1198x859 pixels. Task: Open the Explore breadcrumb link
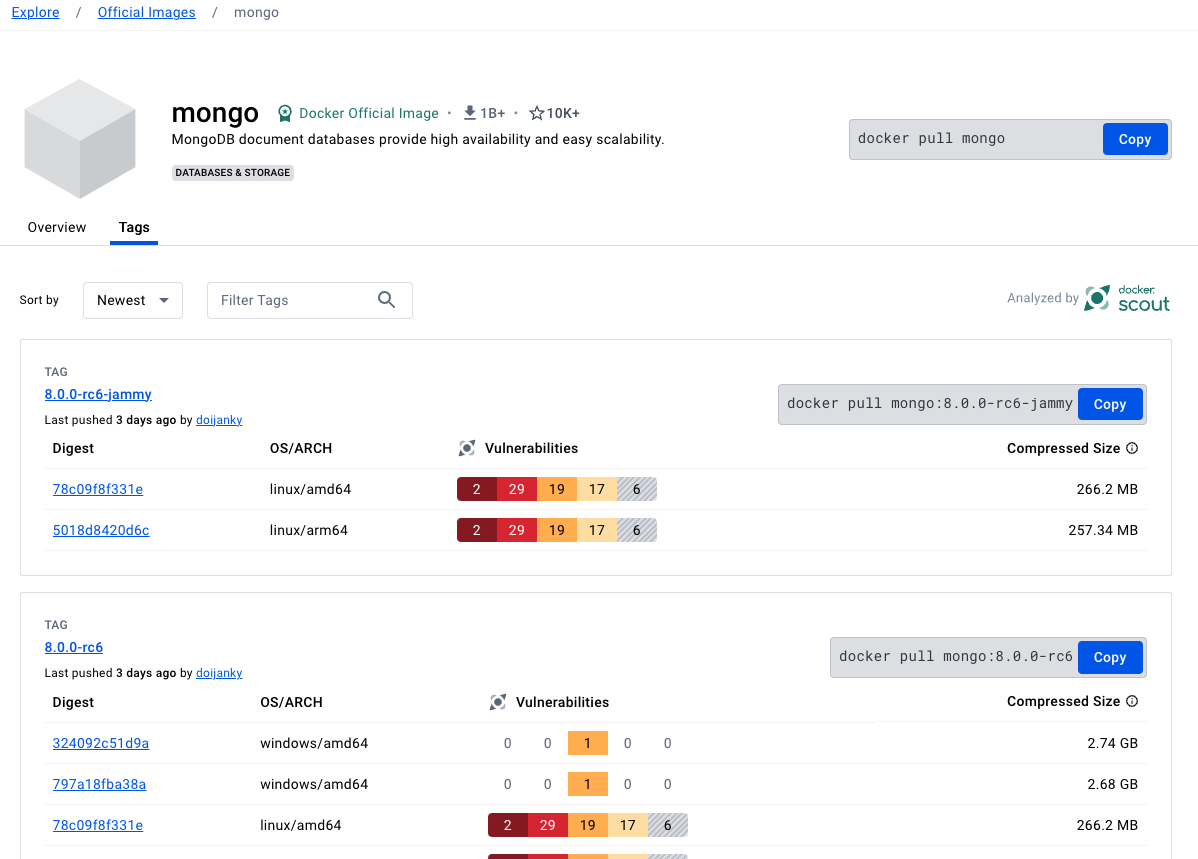pos(35,12)
